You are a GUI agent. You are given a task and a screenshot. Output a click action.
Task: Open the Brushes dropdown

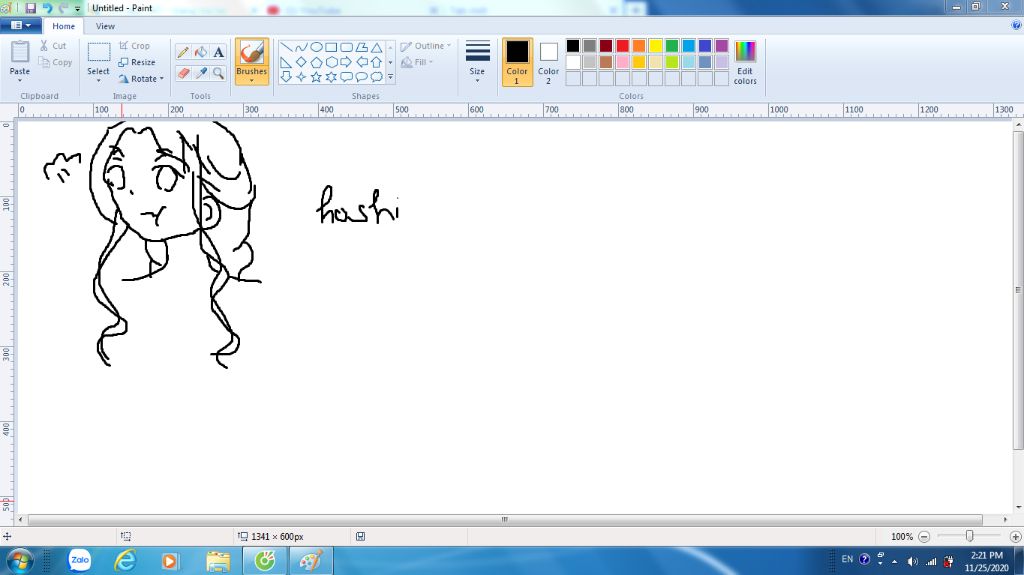point(251,62)
